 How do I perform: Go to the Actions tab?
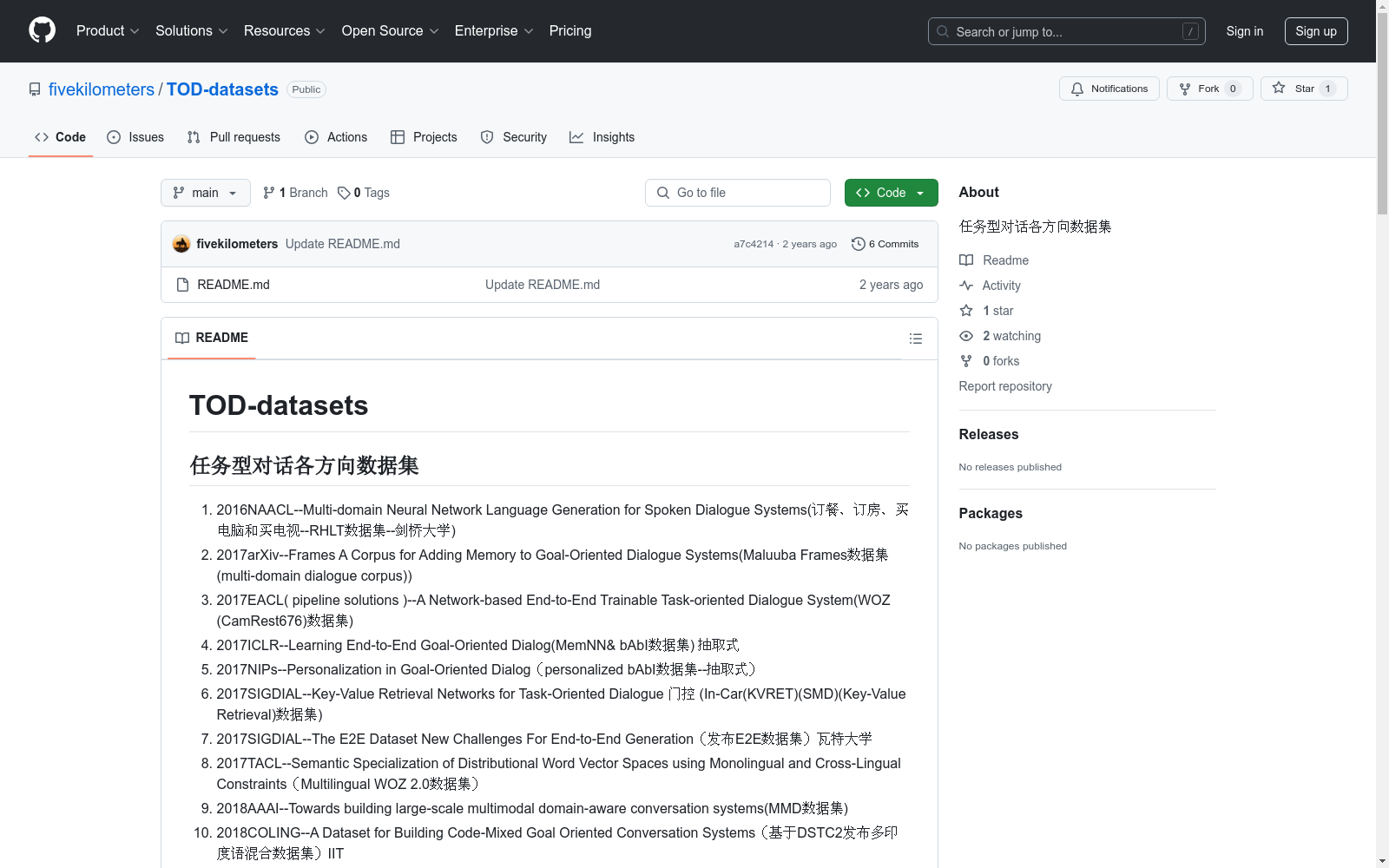pyautogui.click(x=336, y=137)
